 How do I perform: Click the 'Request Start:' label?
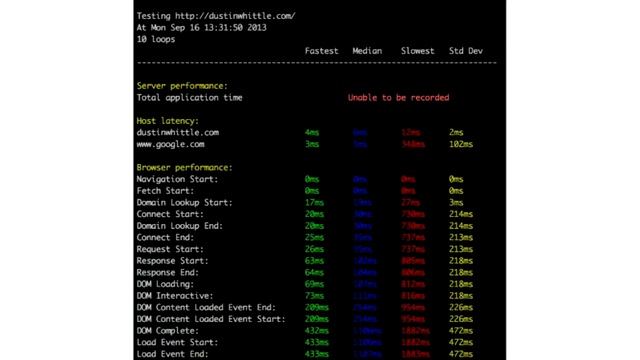[170, 249]
